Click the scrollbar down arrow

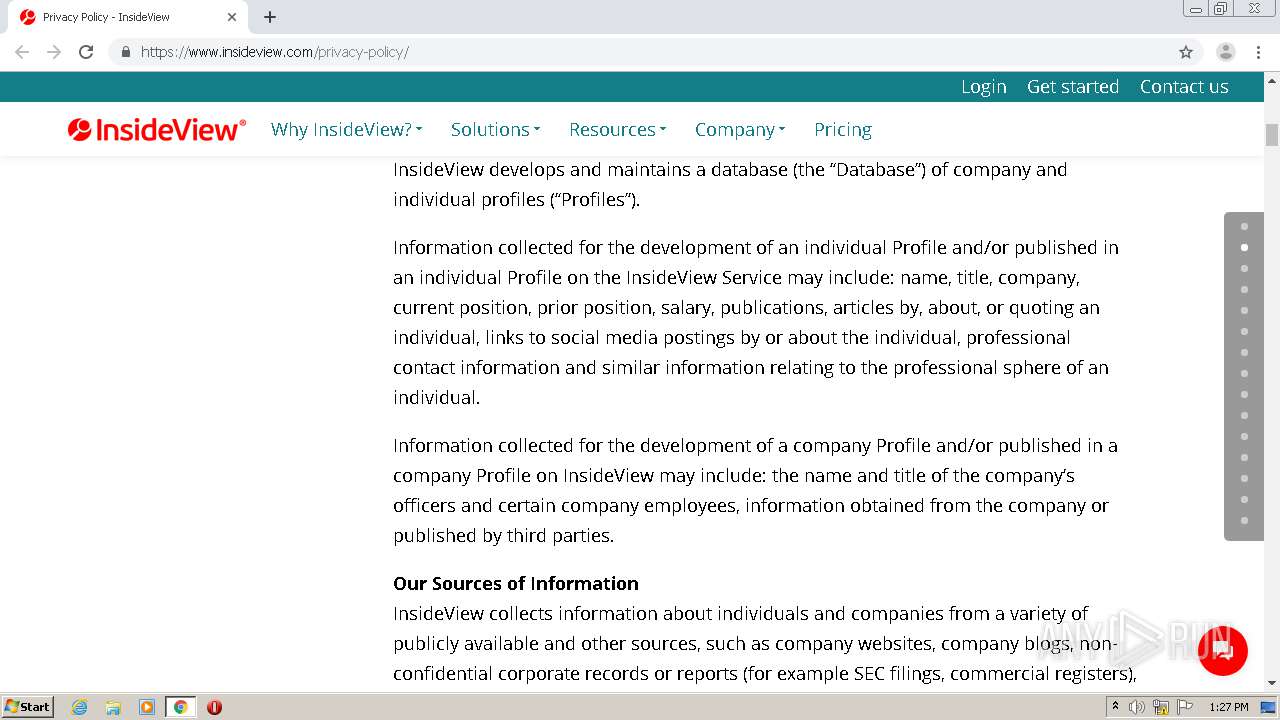1272,683
